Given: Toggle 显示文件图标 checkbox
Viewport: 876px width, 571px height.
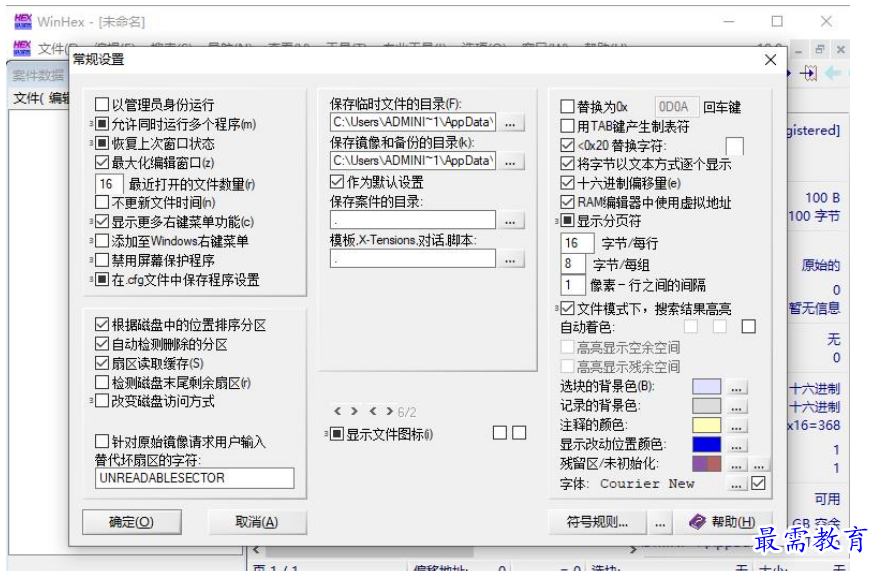Looking at the screenshot, I should coord(337,434).
